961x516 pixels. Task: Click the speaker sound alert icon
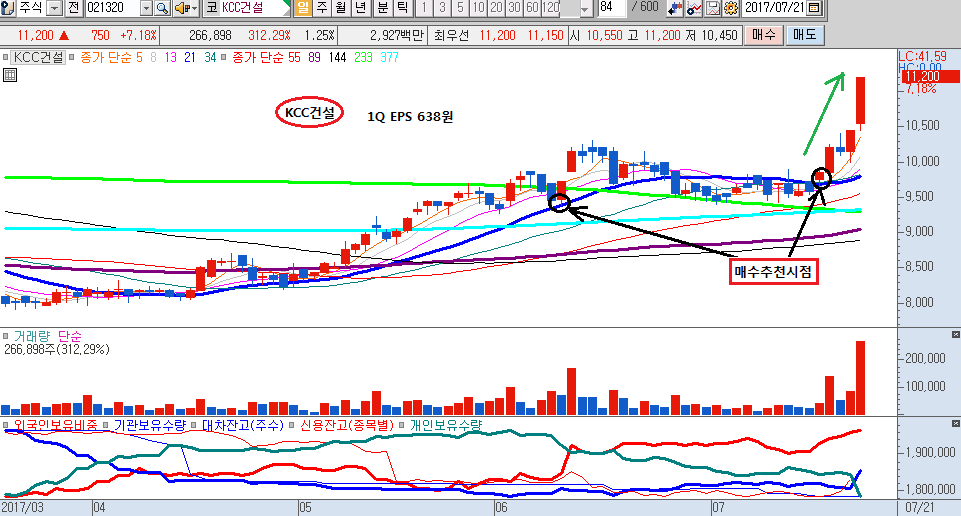(x=181, y=8)
